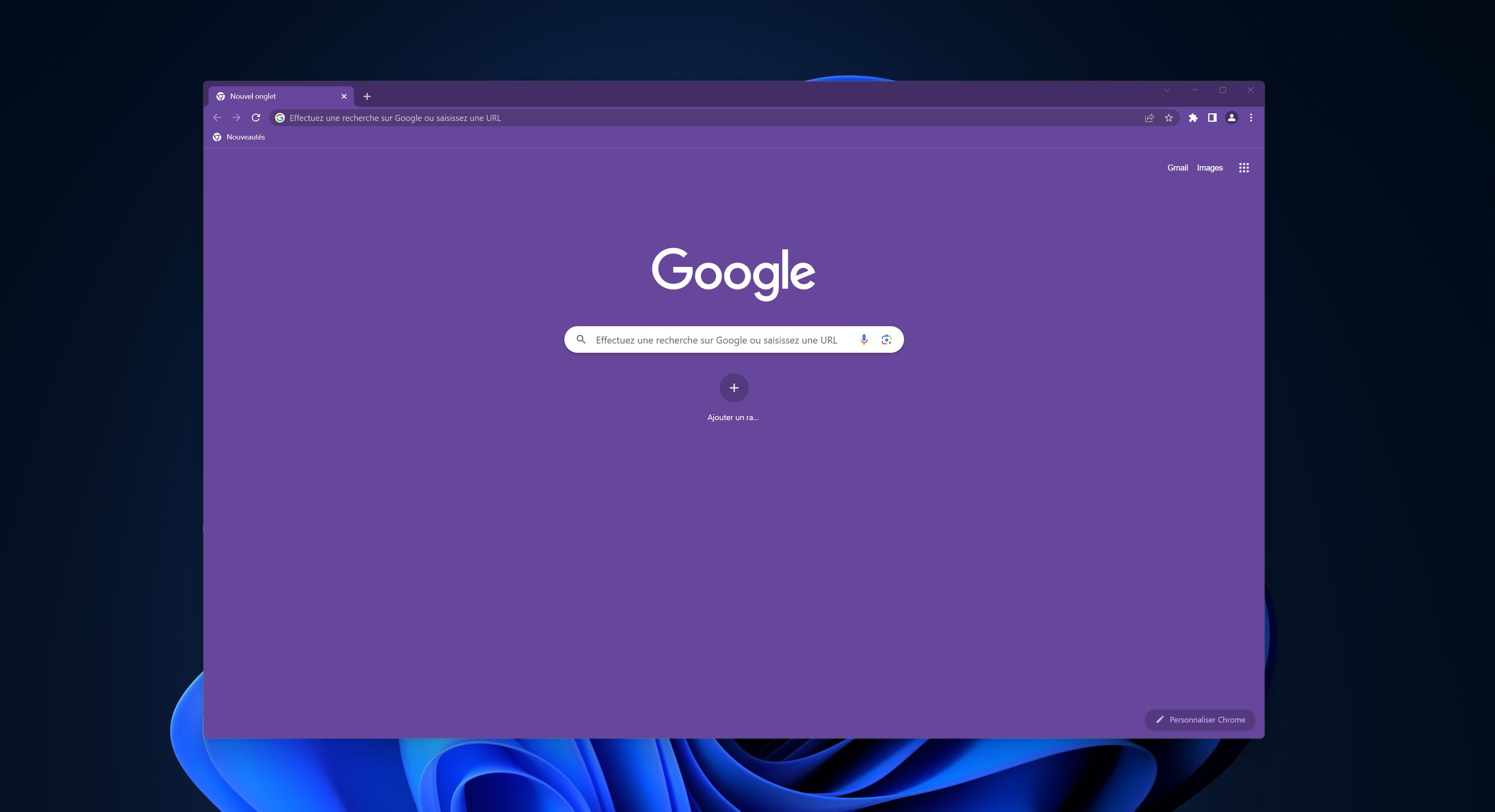
Task: Open the tab search chevron
Action: [x=1167, y=90]
